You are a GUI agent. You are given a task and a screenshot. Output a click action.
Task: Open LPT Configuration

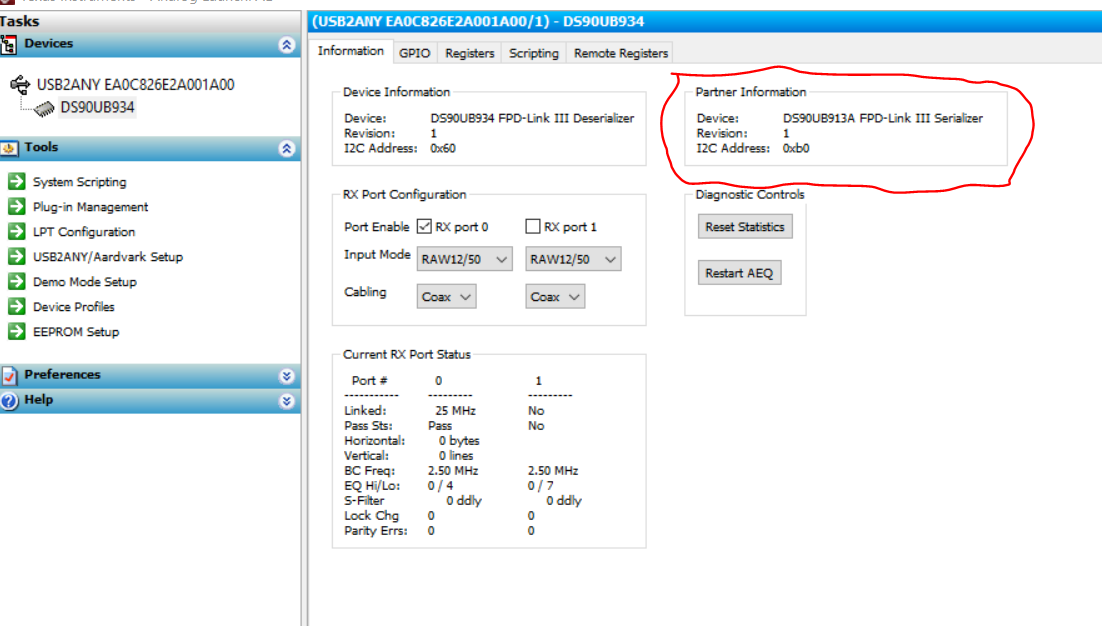click(84, 232)
